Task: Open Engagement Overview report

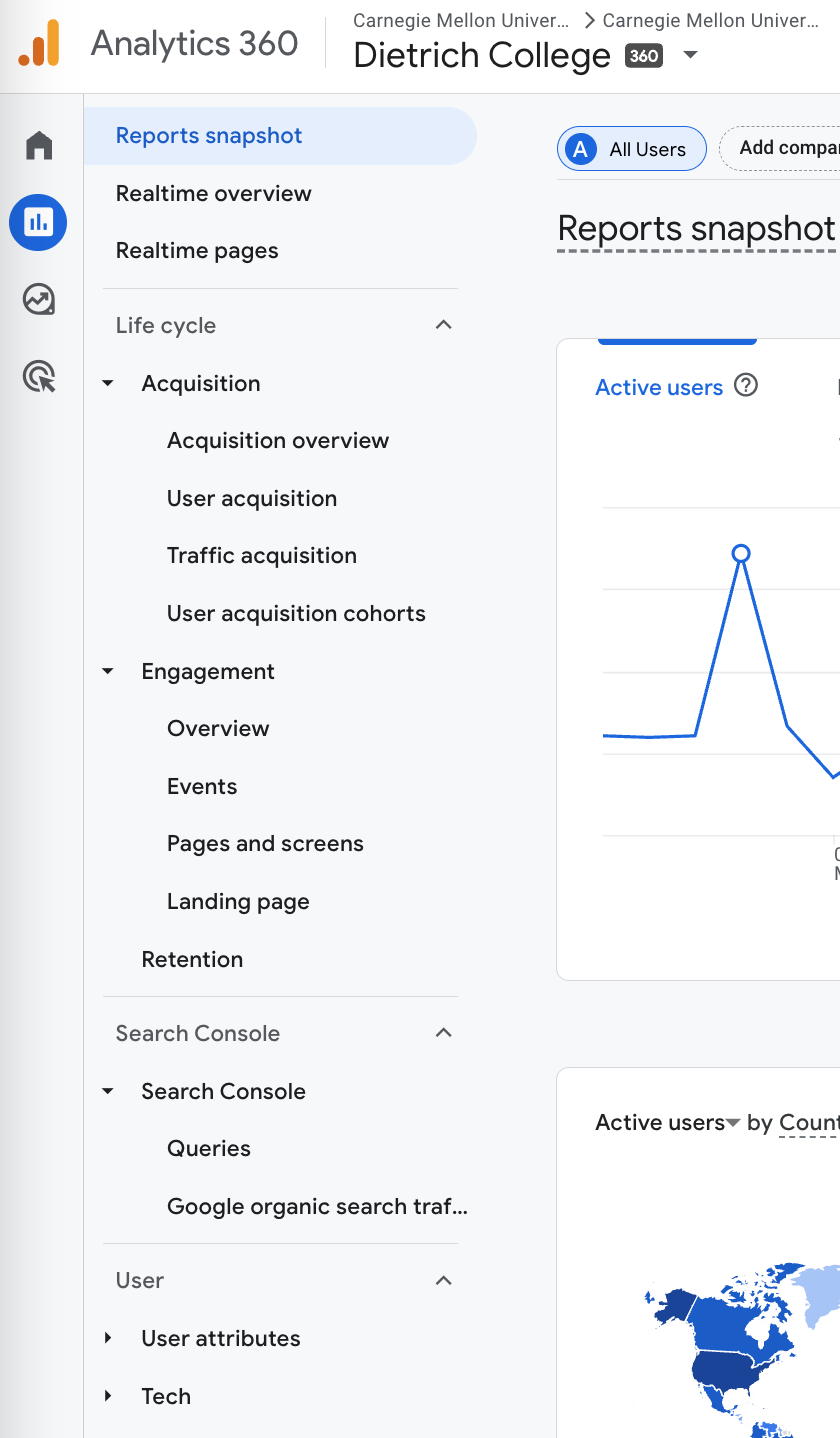Action: 218,728
